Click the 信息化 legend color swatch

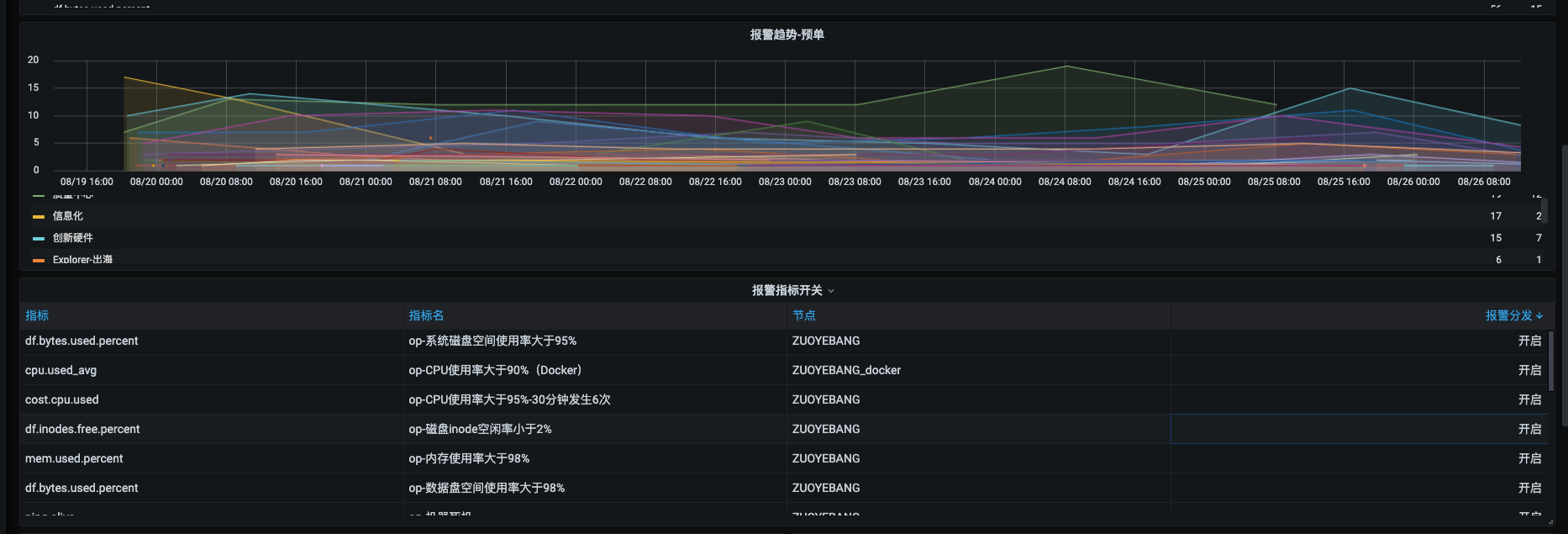tap(38, 217)
